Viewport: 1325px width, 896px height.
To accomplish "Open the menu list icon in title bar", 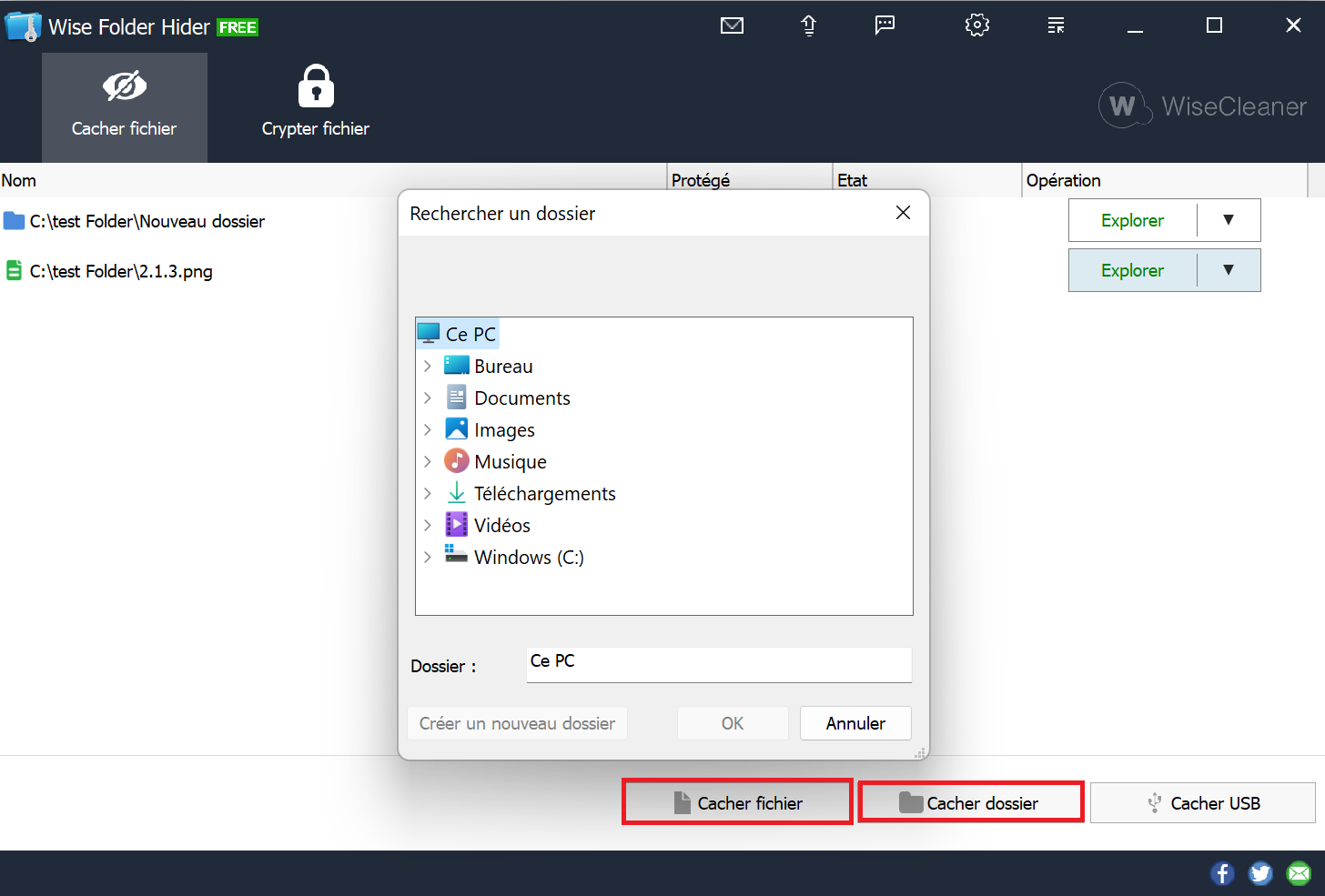I will point(1056,25).
